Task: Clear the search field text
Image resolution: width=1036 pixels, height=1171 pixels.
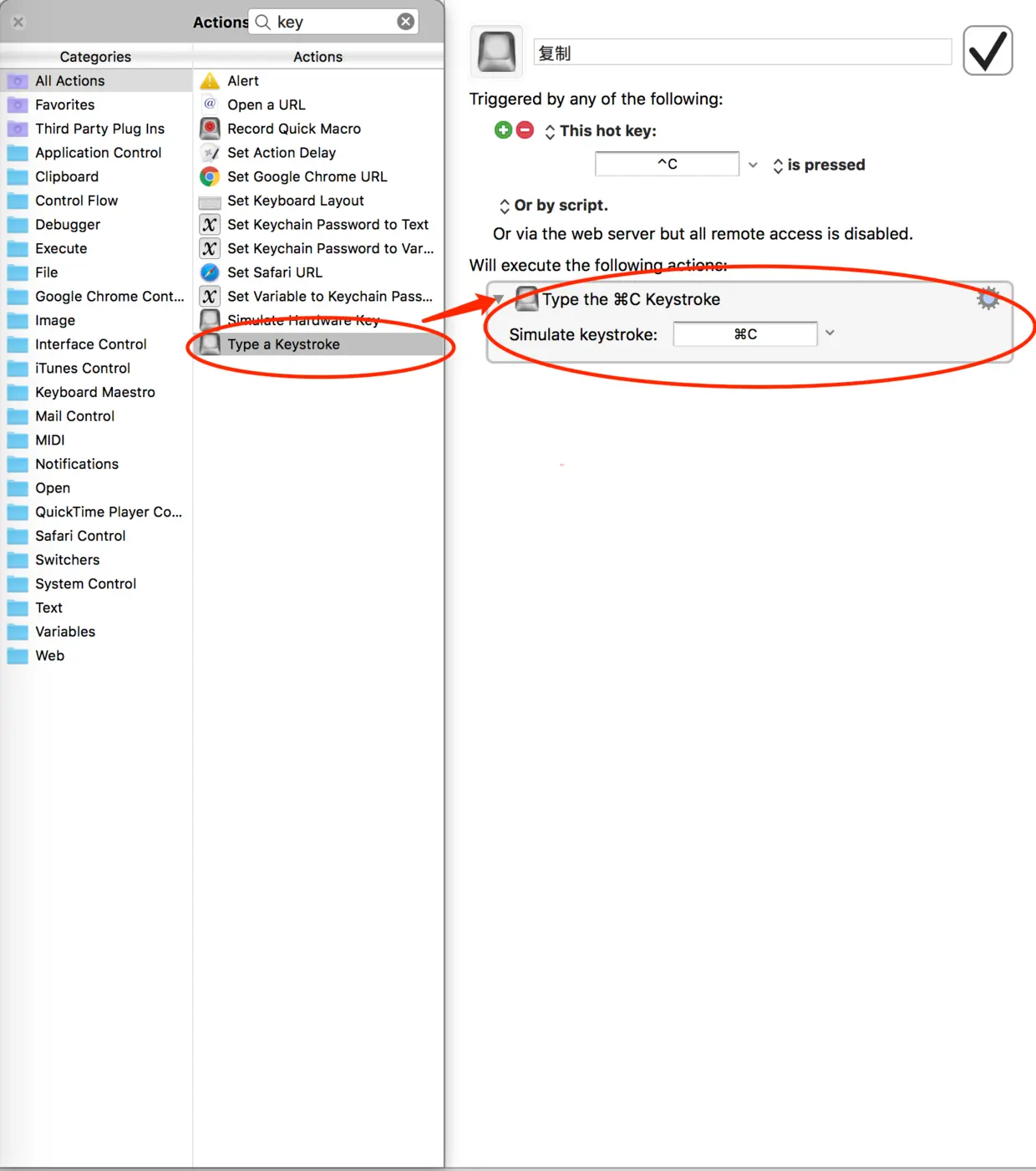Action: (405, 22)
